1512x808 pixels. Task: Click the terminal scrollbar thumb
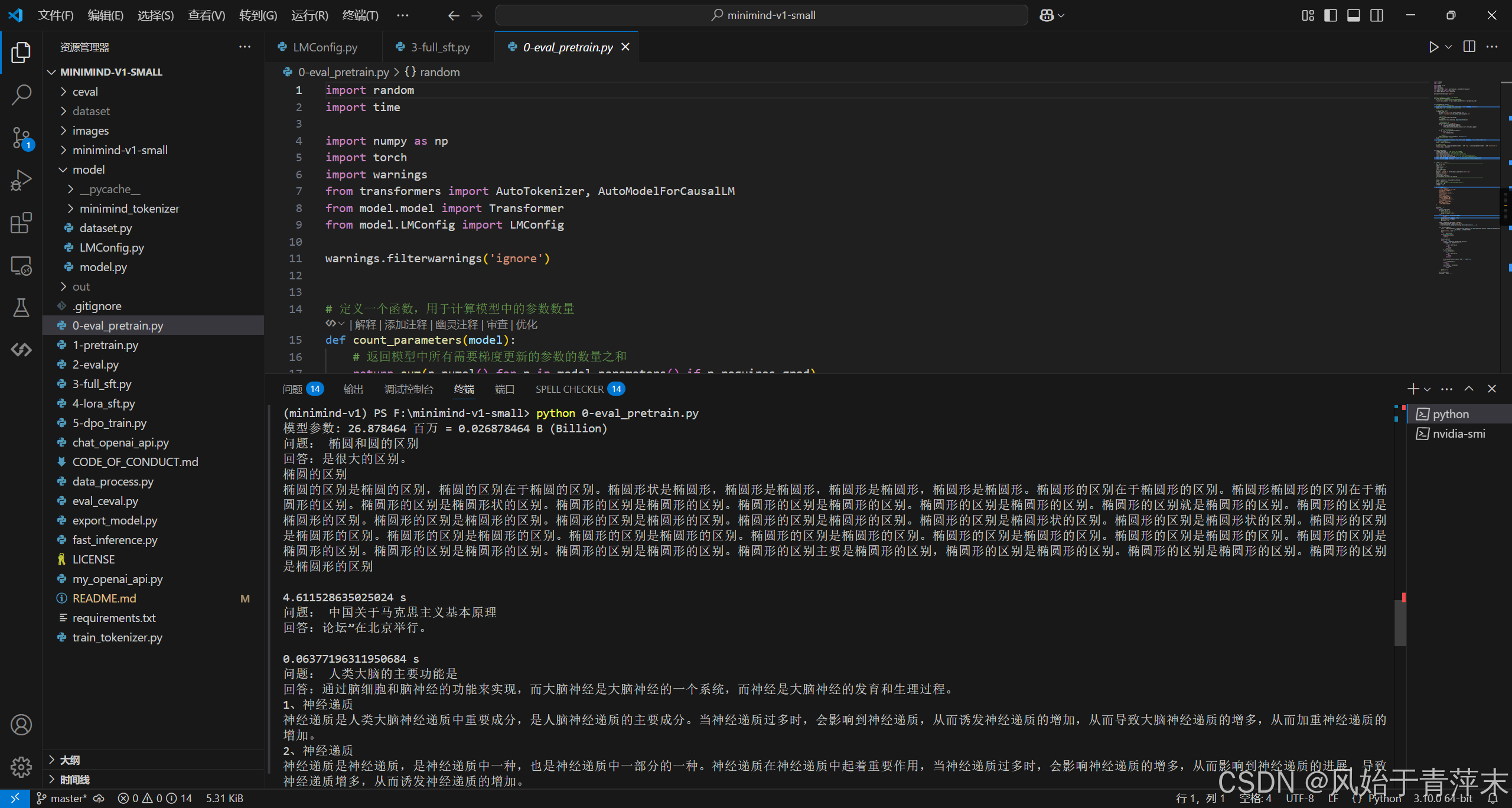(1400, 623)
